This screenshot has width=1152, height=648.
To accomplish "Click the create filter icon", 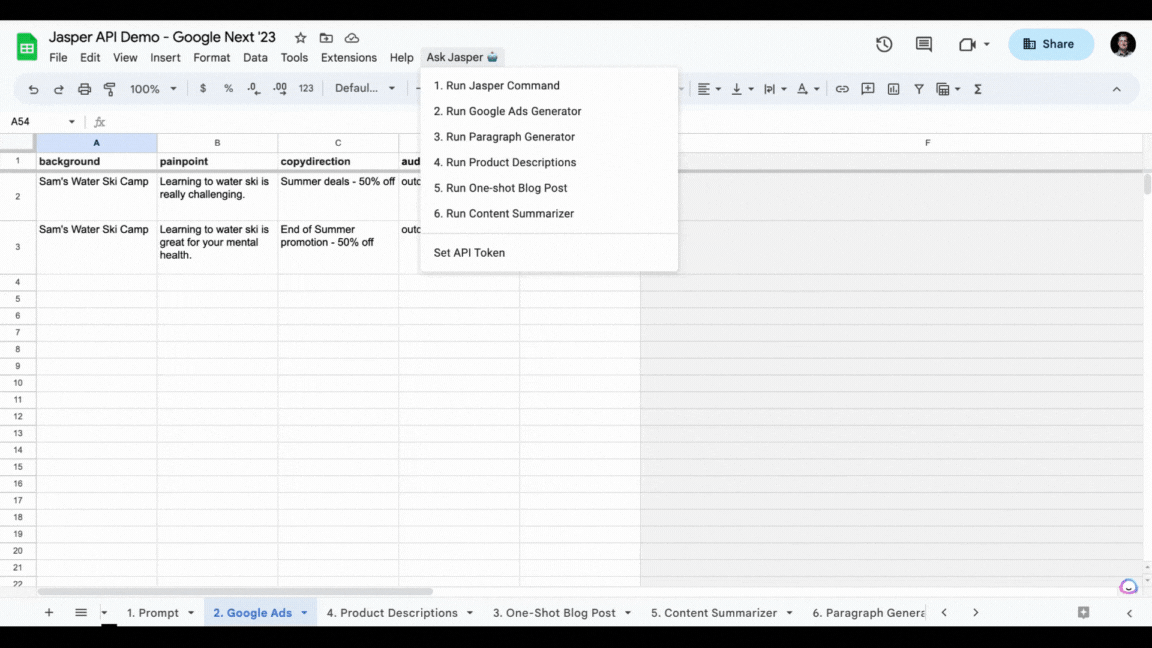I will pos(919,89).
